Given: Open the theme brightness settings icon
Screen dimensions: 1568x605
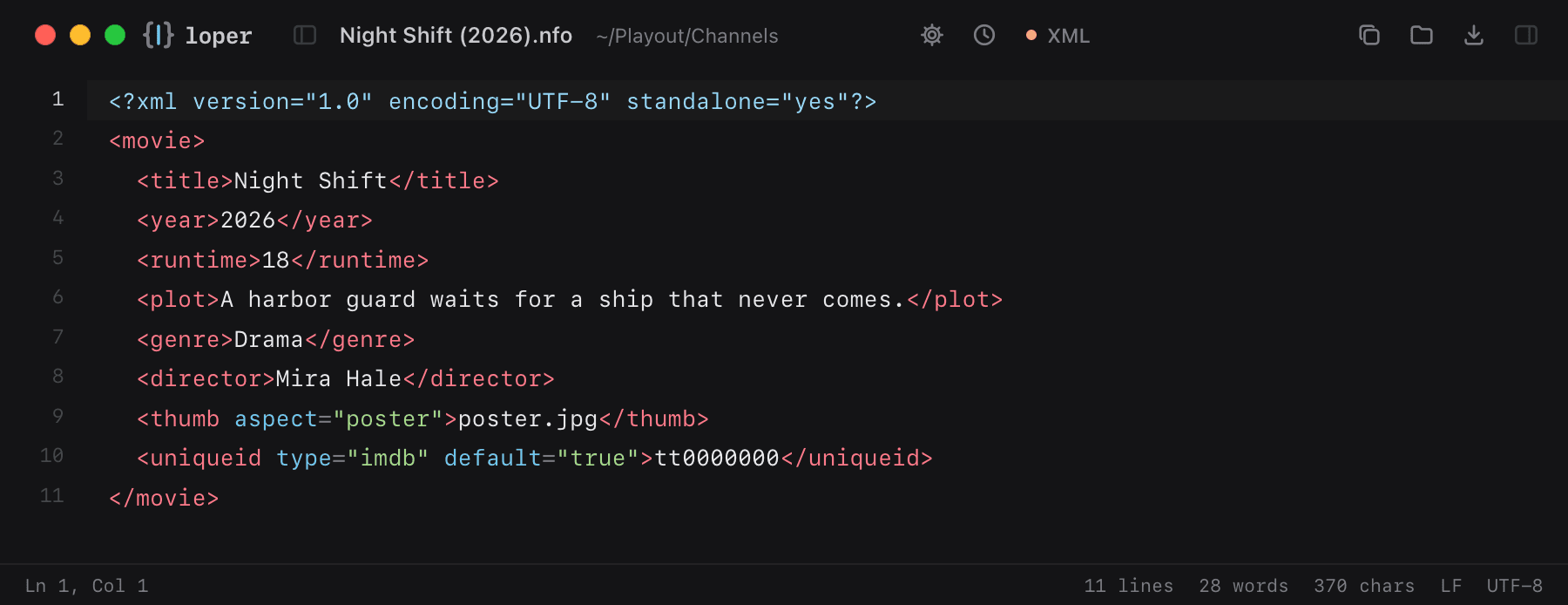Looking at the screenshot, I should coord(932,35).
